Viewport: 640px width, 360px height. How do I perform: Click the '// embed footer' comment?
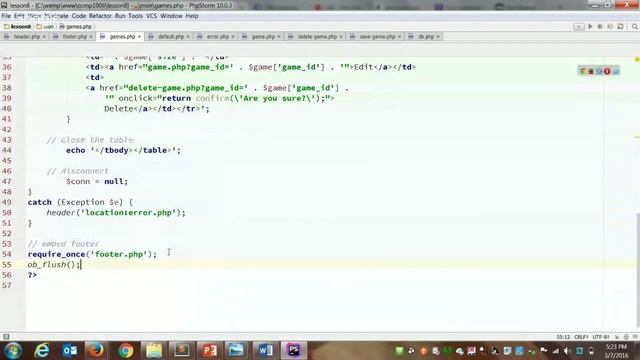pos(63,244)
